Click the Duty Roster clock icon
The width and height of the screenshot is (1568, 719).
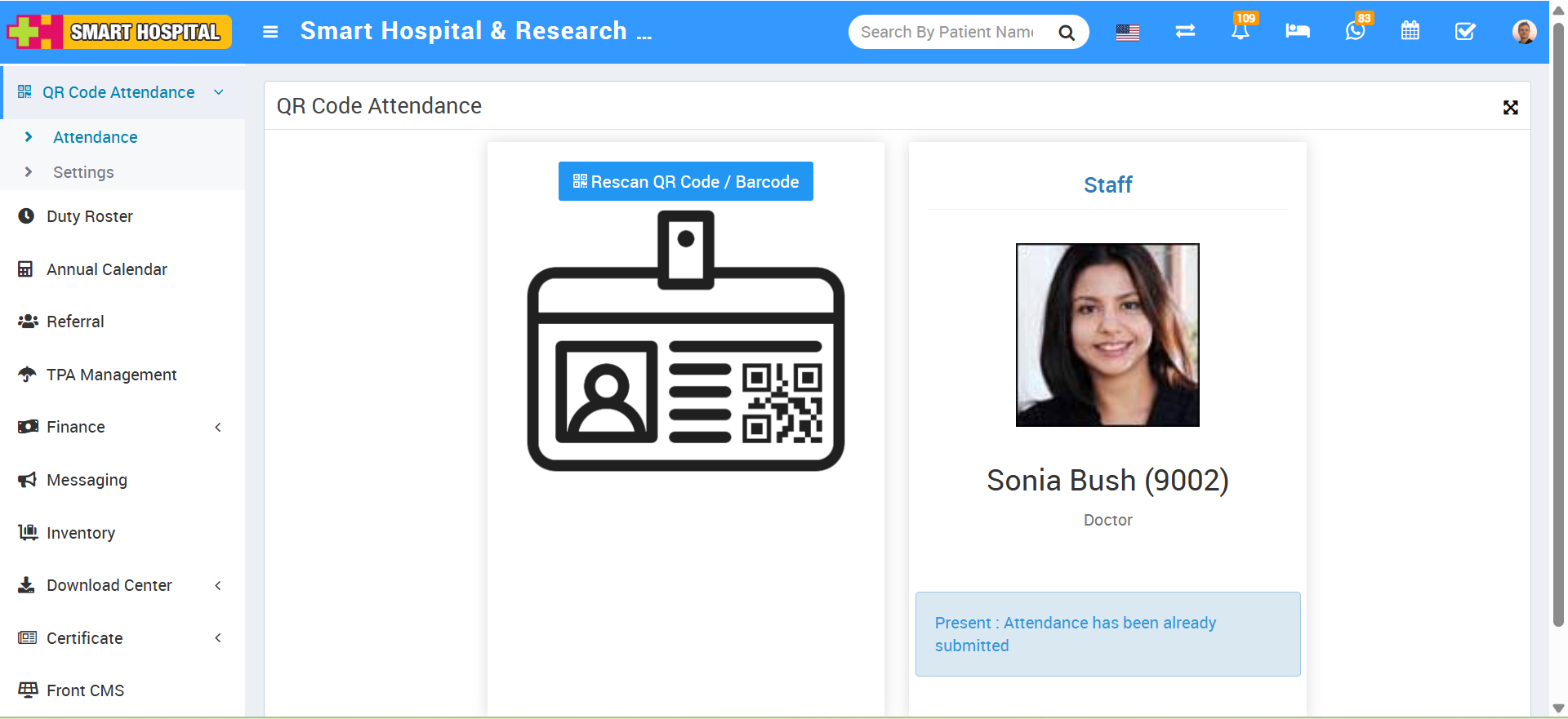pos(26,216)
